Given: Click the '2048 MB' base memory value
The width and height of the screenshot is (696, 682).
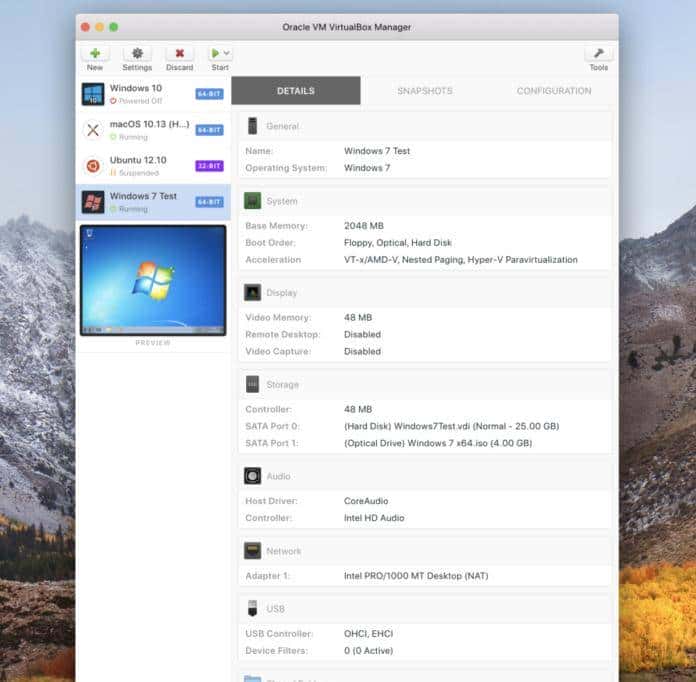Looking at the screenshot, I should (364, 226).
